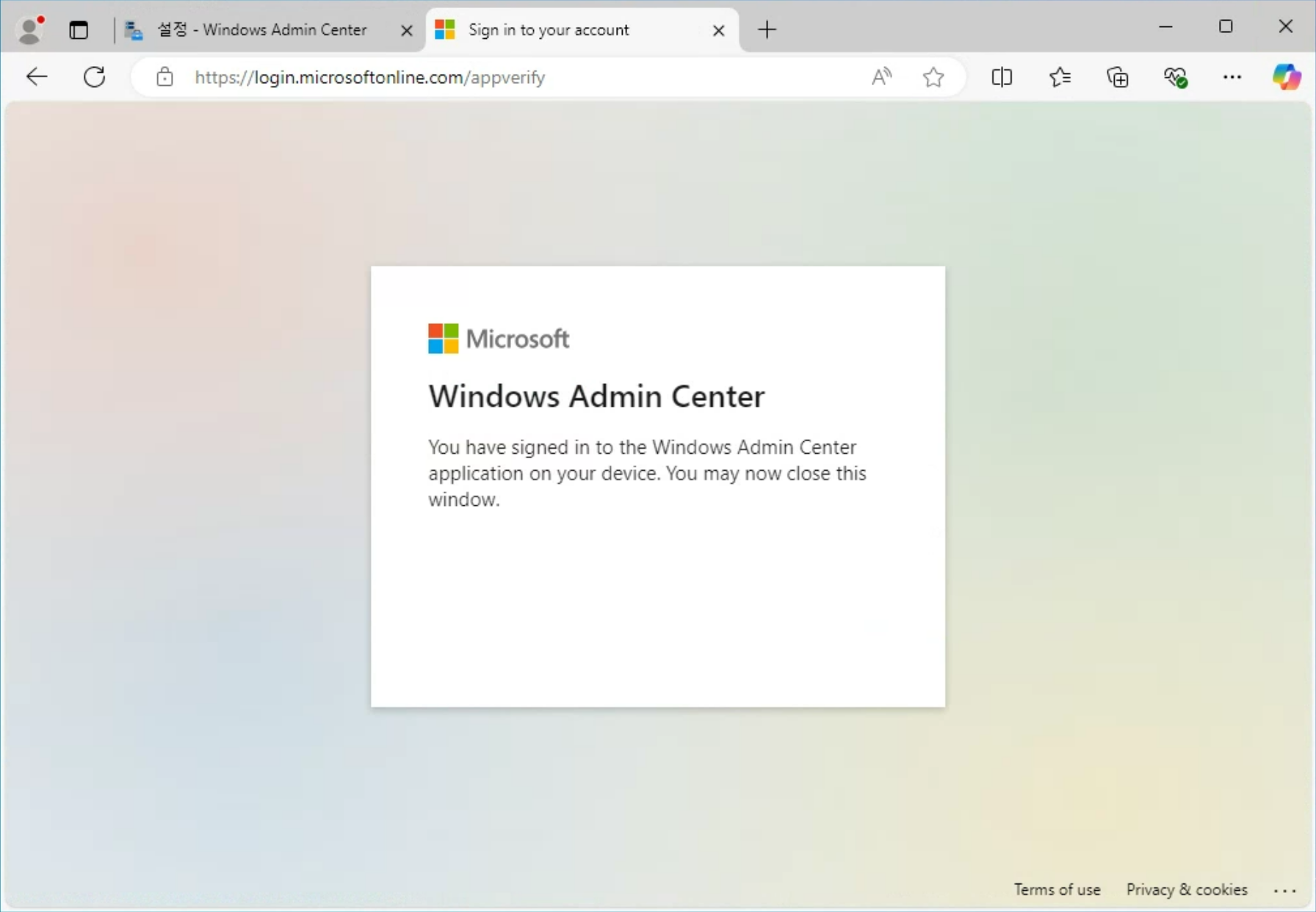
Task: Open Settings and more ellipsis menu
Action: (x=1232, y=76)
